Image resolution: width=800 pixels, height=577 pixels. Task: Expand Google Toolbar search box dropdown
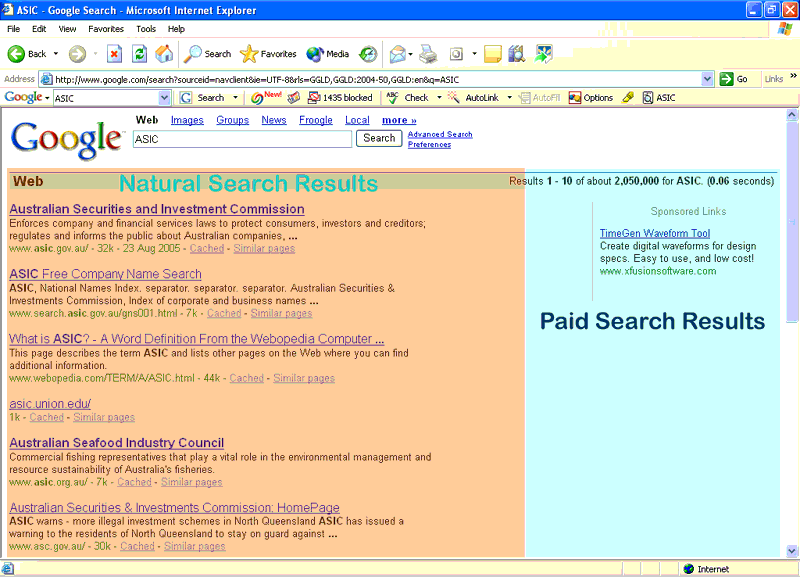164,97
